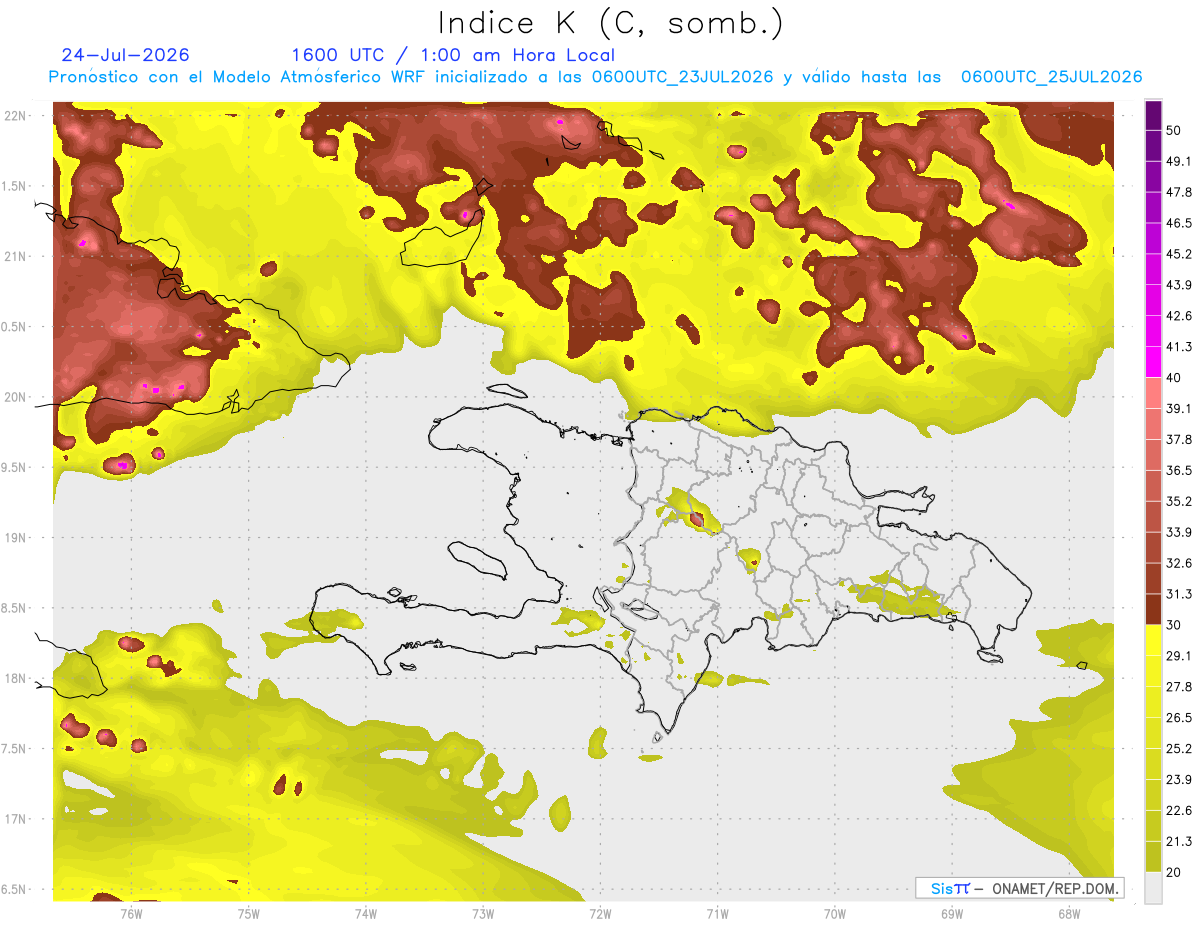The image size is (1200, 927).
Task: Pick the dark brown swatch between 30 and 31.3
Action: (x=1153, y=609)
